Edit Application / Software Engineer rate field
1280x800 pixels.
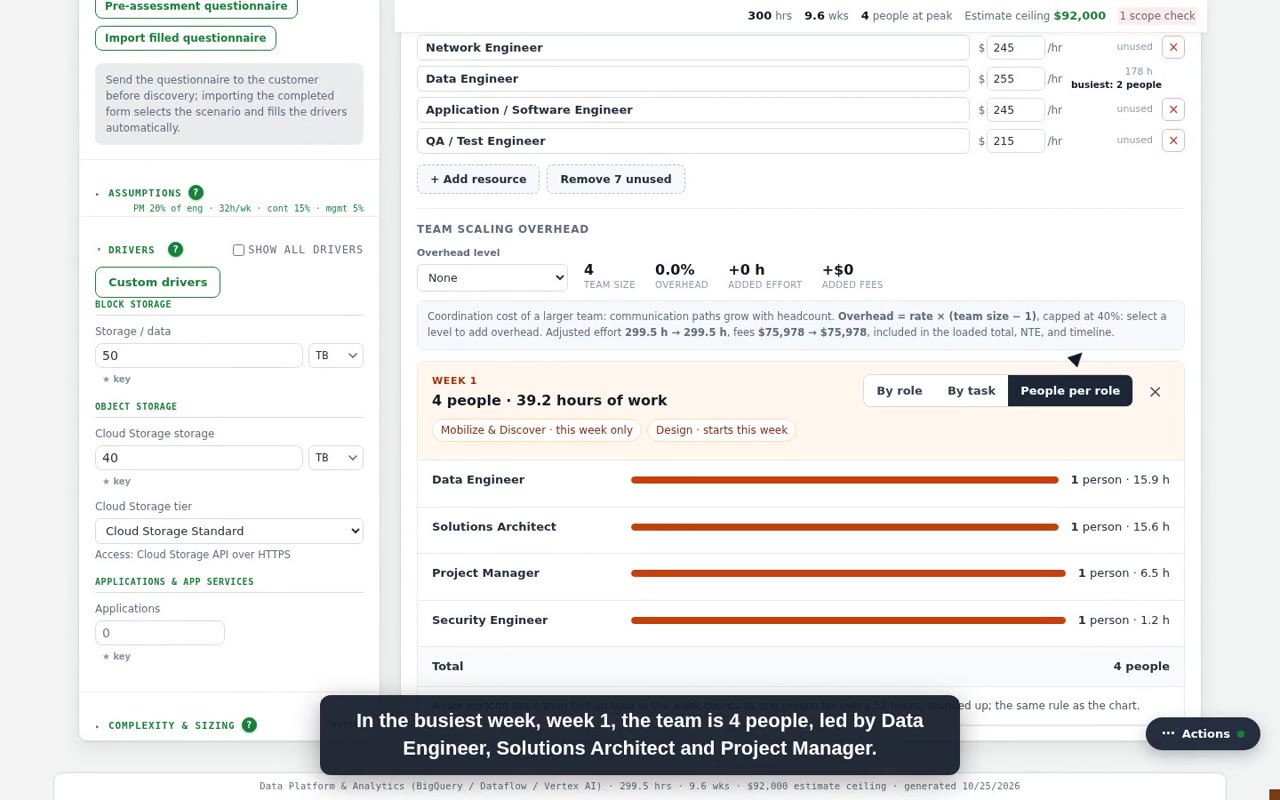coord(1015,109)
